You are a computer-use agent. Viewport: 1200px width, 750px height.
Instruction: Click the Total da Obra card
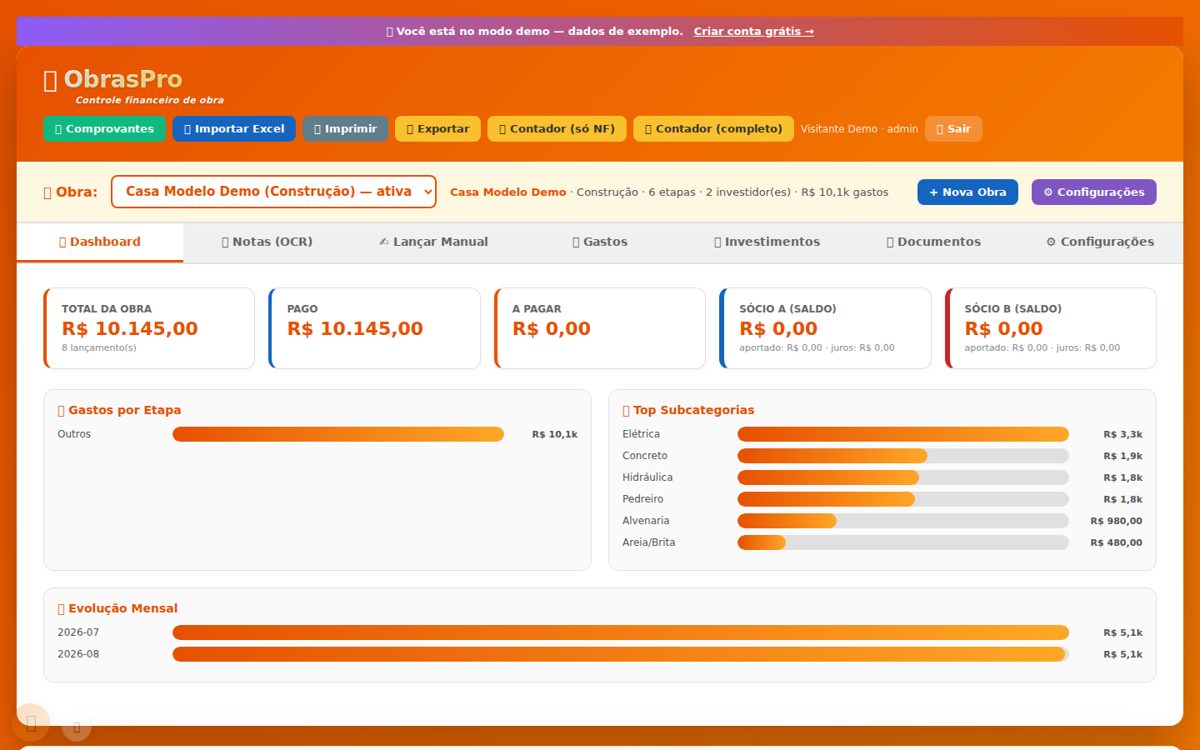click(149, 328)
